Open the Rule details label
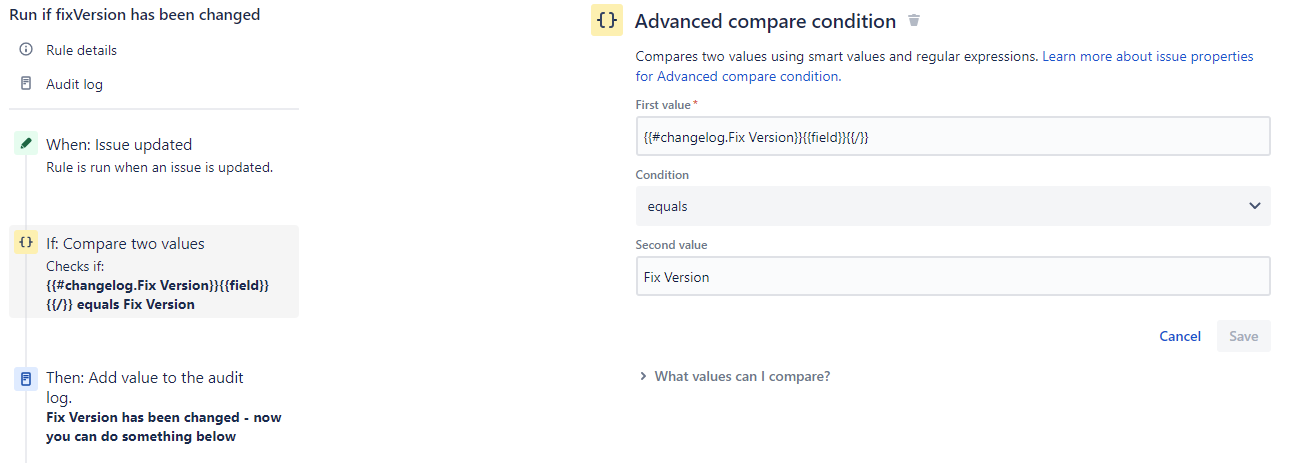Image resolution: width=1295 pixels, height=463 pixels. click(x=81, y=50)
